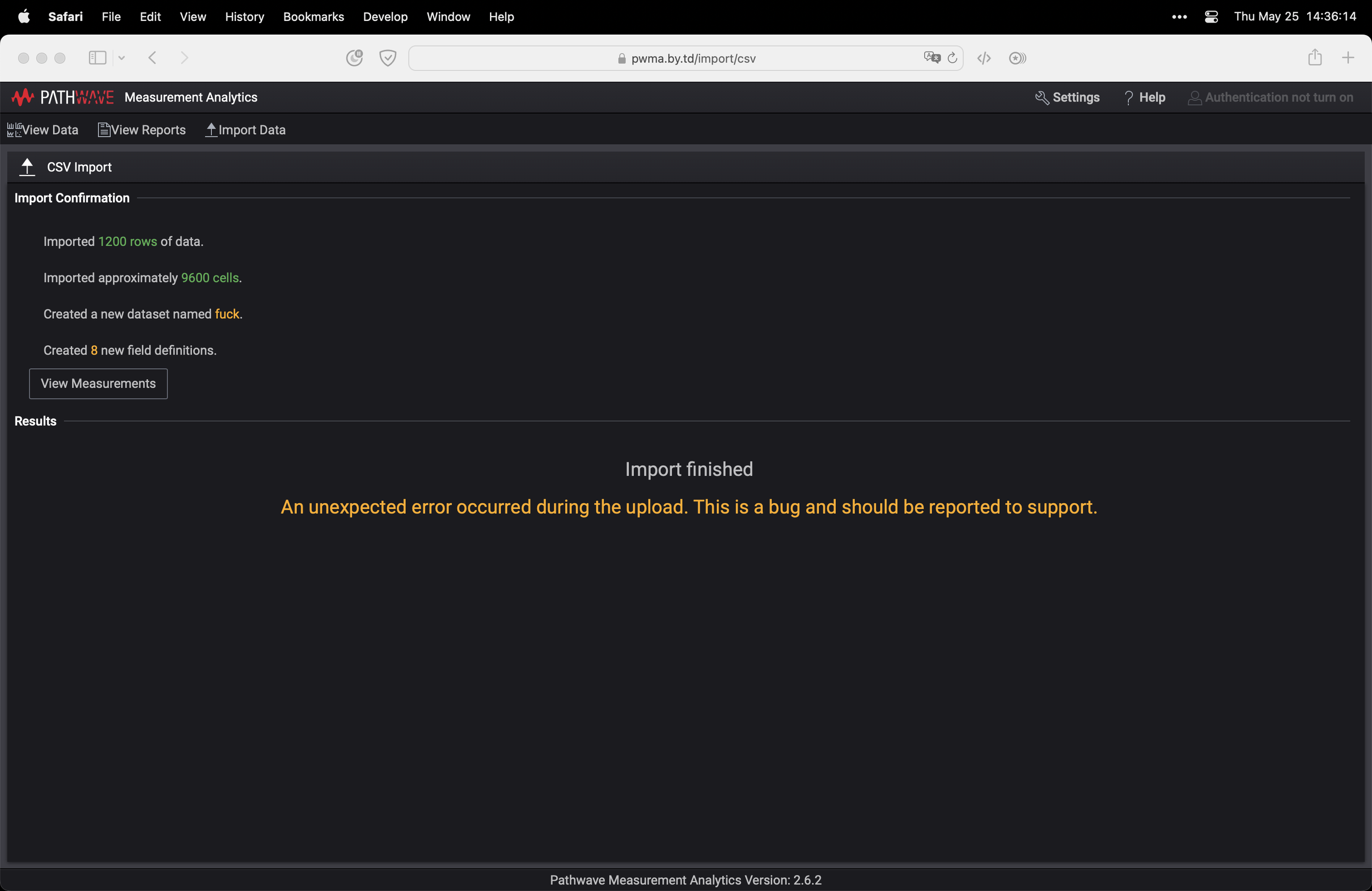The height and width of the screenshot is (891, 1372).
Task: Reload the page with the refresh icon
Action: point(952,58)
